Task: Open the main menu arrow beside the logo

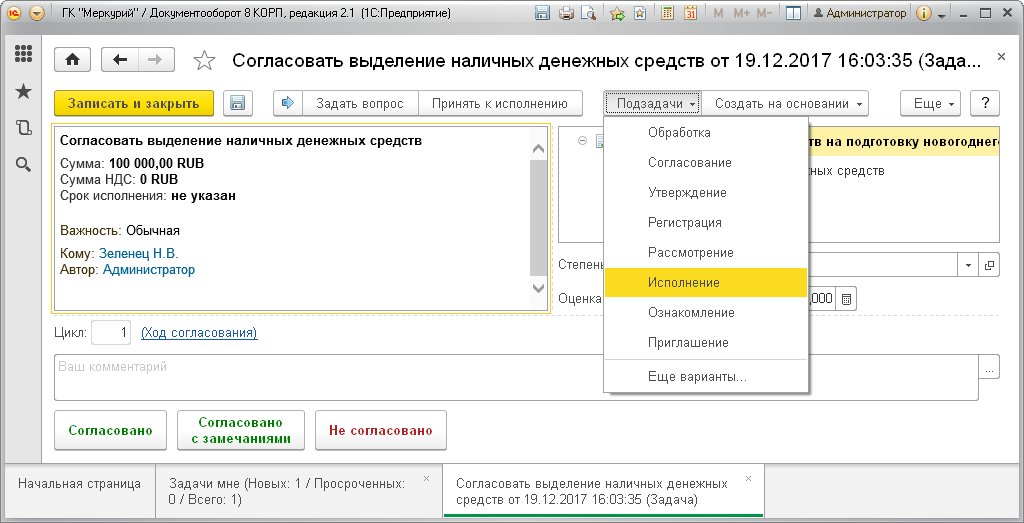Action: point(38,13)
